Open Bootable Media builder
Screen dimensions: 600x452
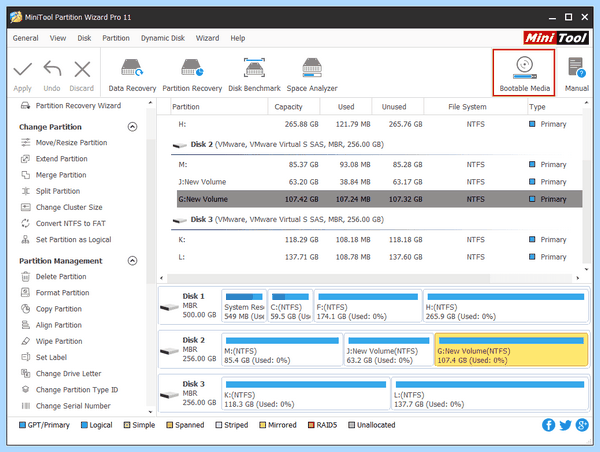524,72
